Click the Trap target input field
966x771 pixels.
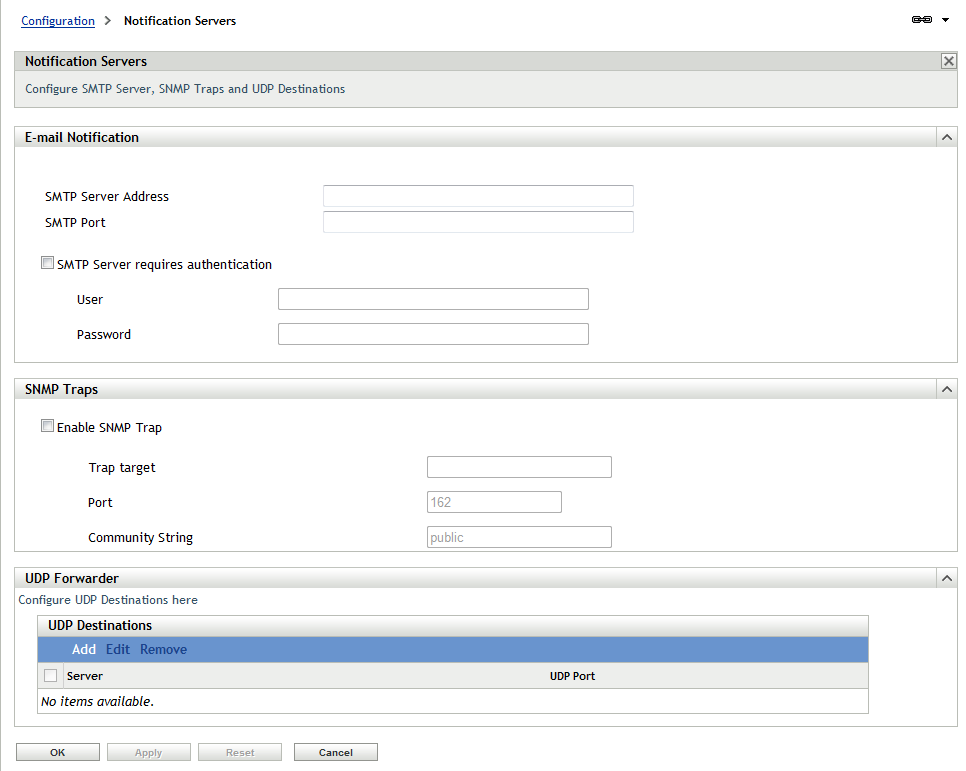coord(519,466)
